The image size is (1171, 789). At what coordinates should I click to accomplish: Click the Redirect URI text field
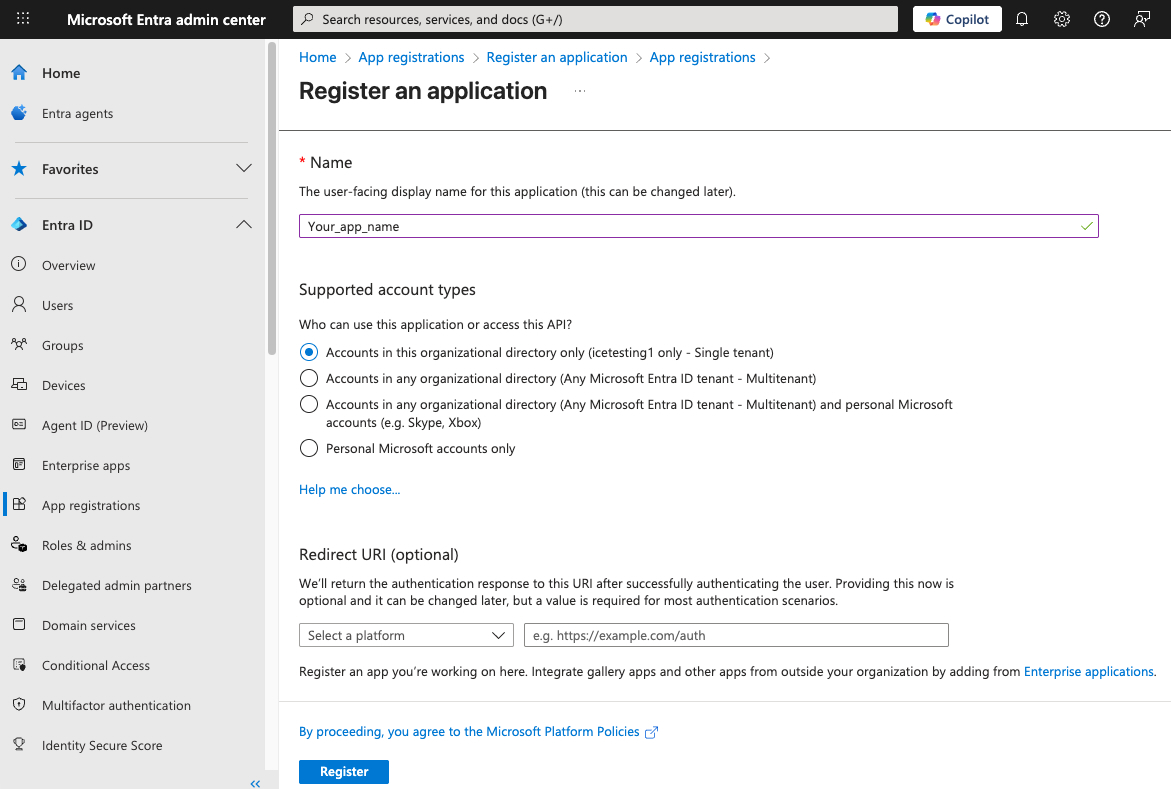point(735,635)
